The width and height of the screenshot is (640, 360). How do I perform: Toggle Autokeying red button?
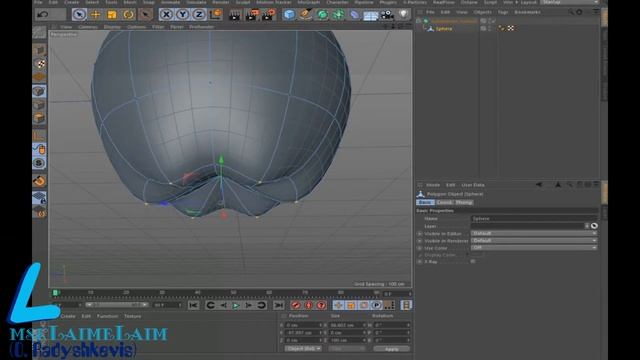tap(309, 305)
